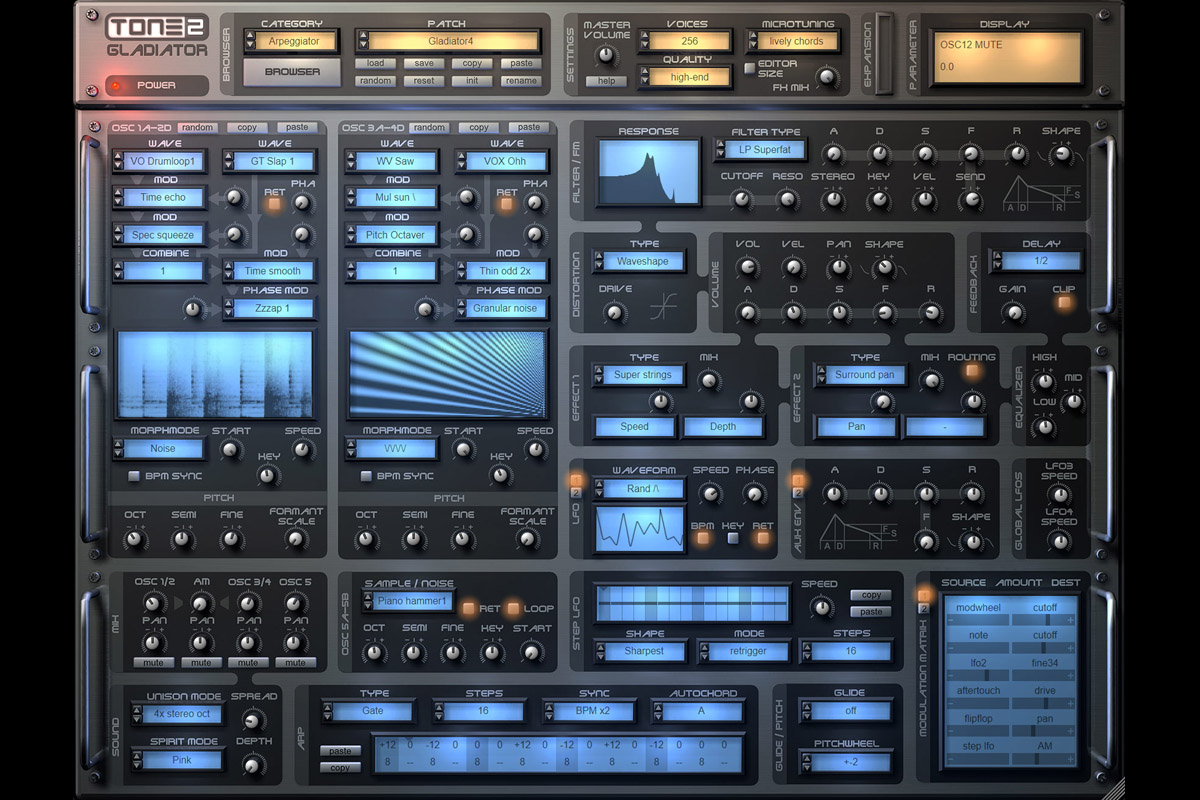Toggle the LFO BPM sync button
The image size is (1200, 800).
(x=704, y=538)
